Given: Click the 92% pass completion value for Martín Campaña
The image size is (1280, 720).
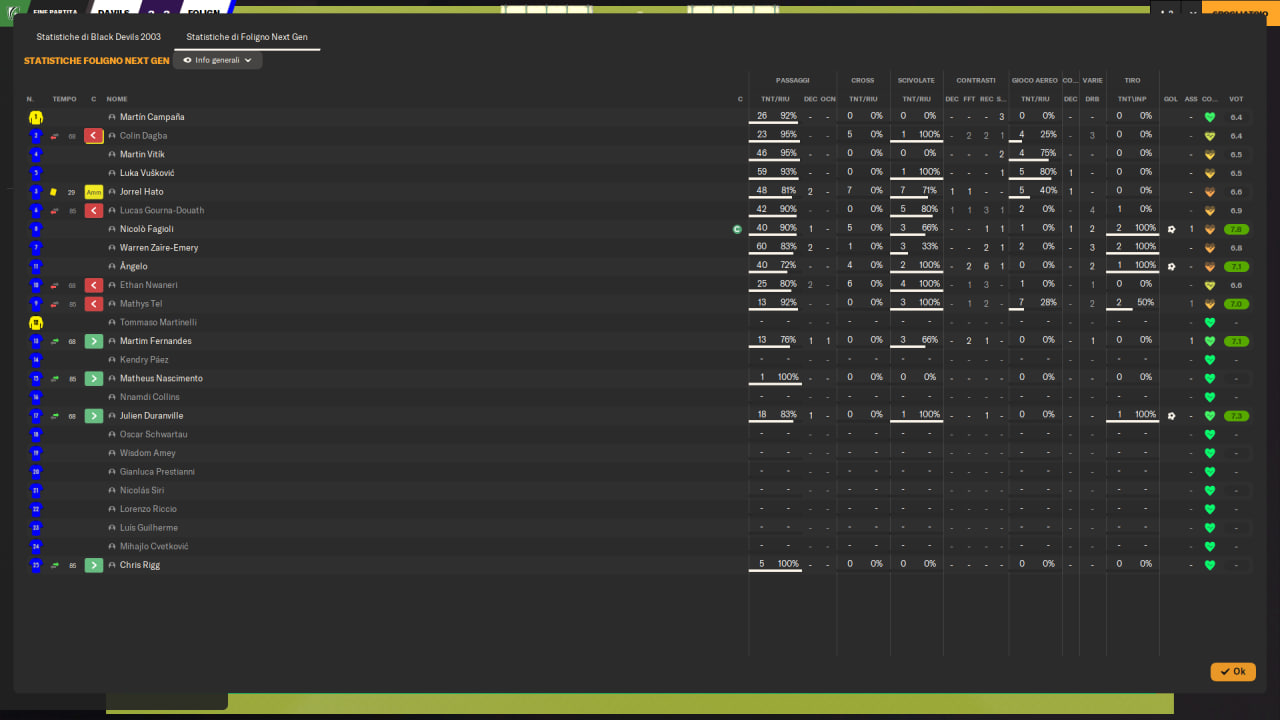Looking at the screenshot, I should (x=789, y=116).
